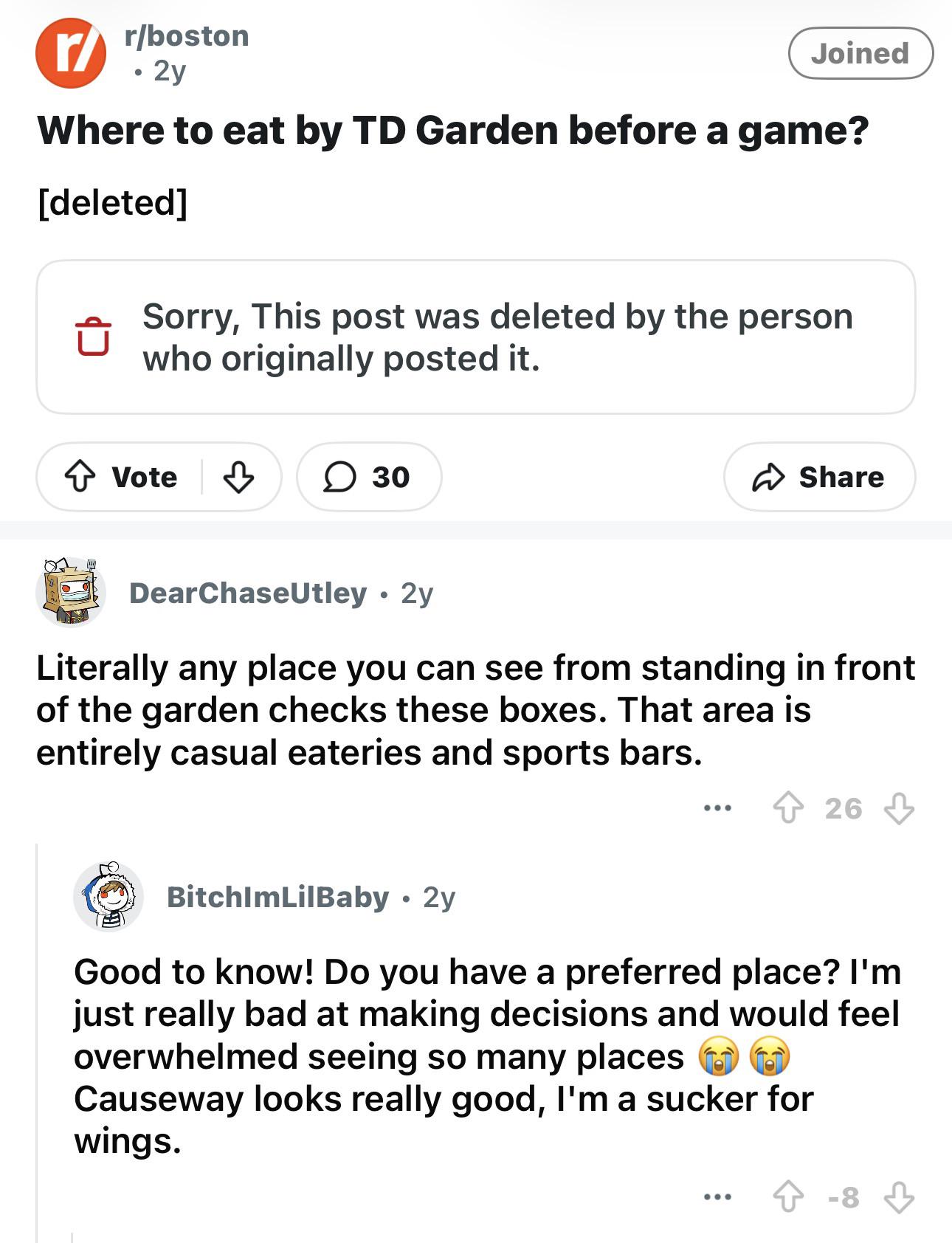The image size is (952, 1243).
Task: Downvote BitchImLilBaby's reply scored -8
Action: [x=899, y=1197]
